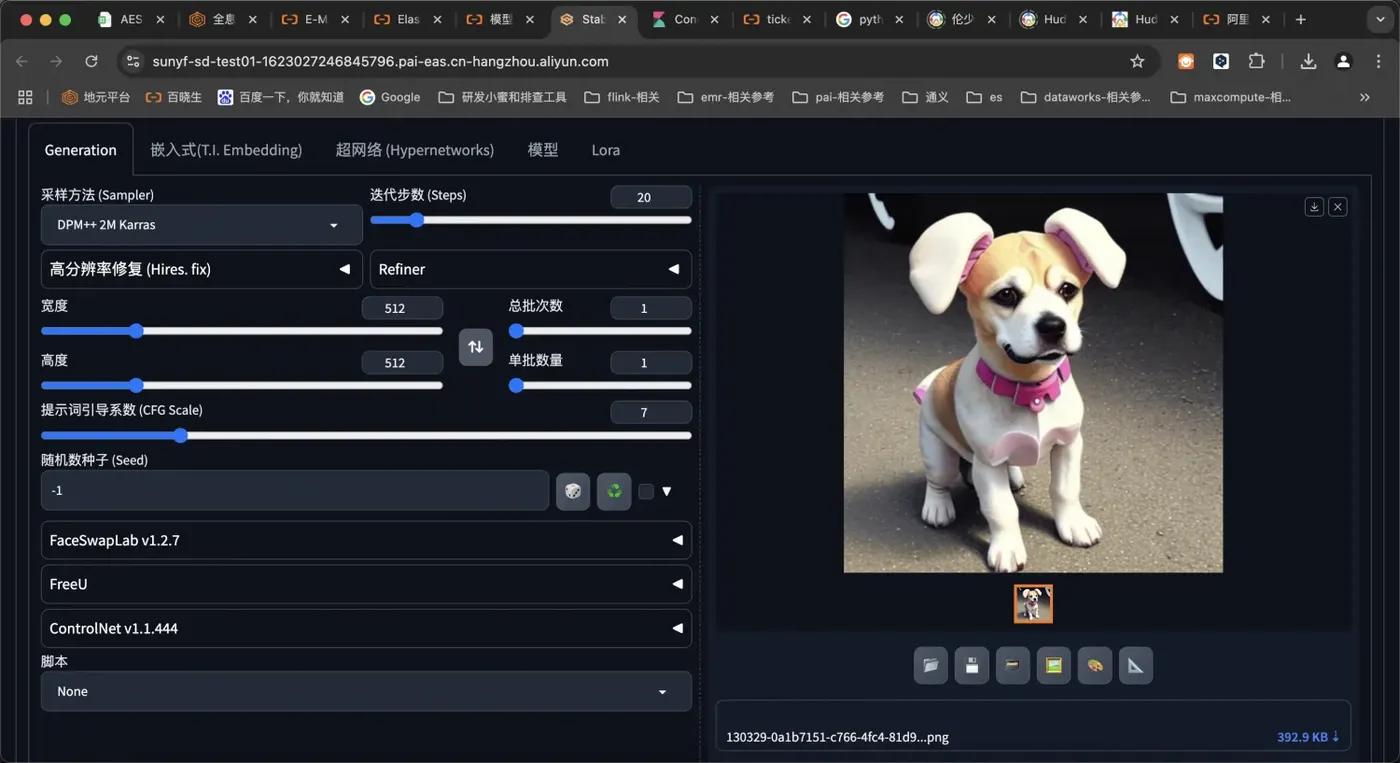Screen dimensions: 1400x763
Task: Click the 总批次数 number field
Action: [x=651, y=308]
